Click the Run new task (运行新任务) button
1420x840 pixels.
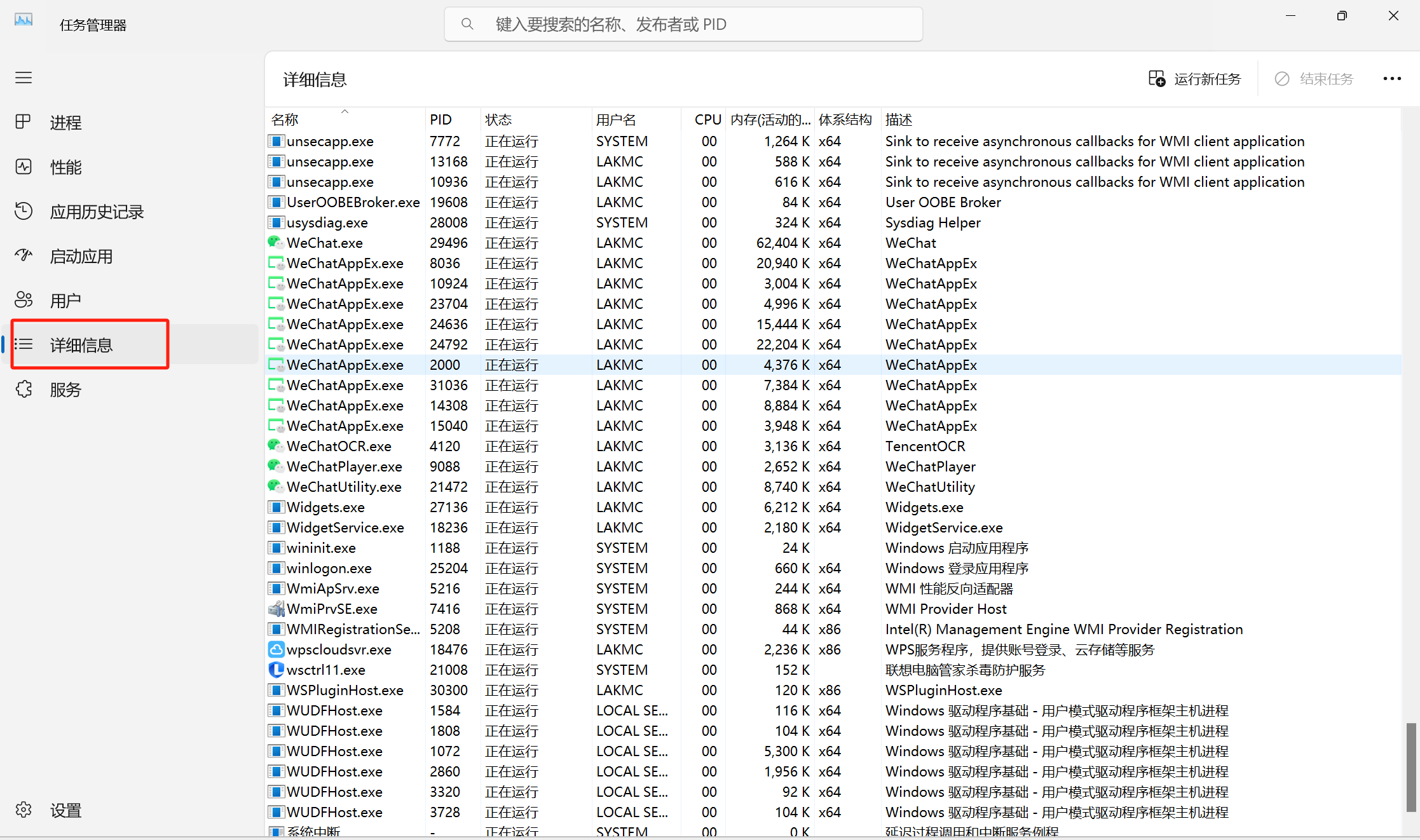pos(1194,79)
